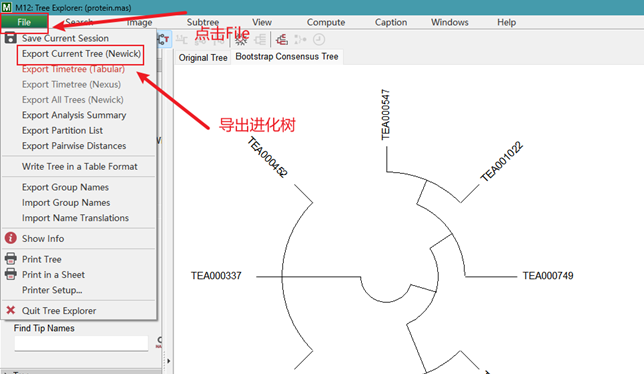The height and width of the screenshot is (374, 644).
Task: Click the red rooted-tree toolbar icon
Action: (282, 39)
